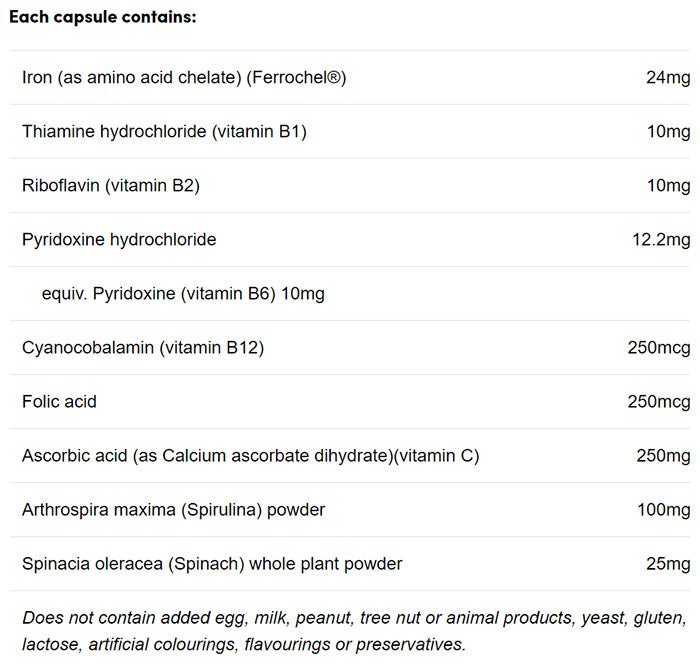This screenshot has width=700, height=664.
Task: Click the 100mg Spirulina amount
Action: (663, 510)
